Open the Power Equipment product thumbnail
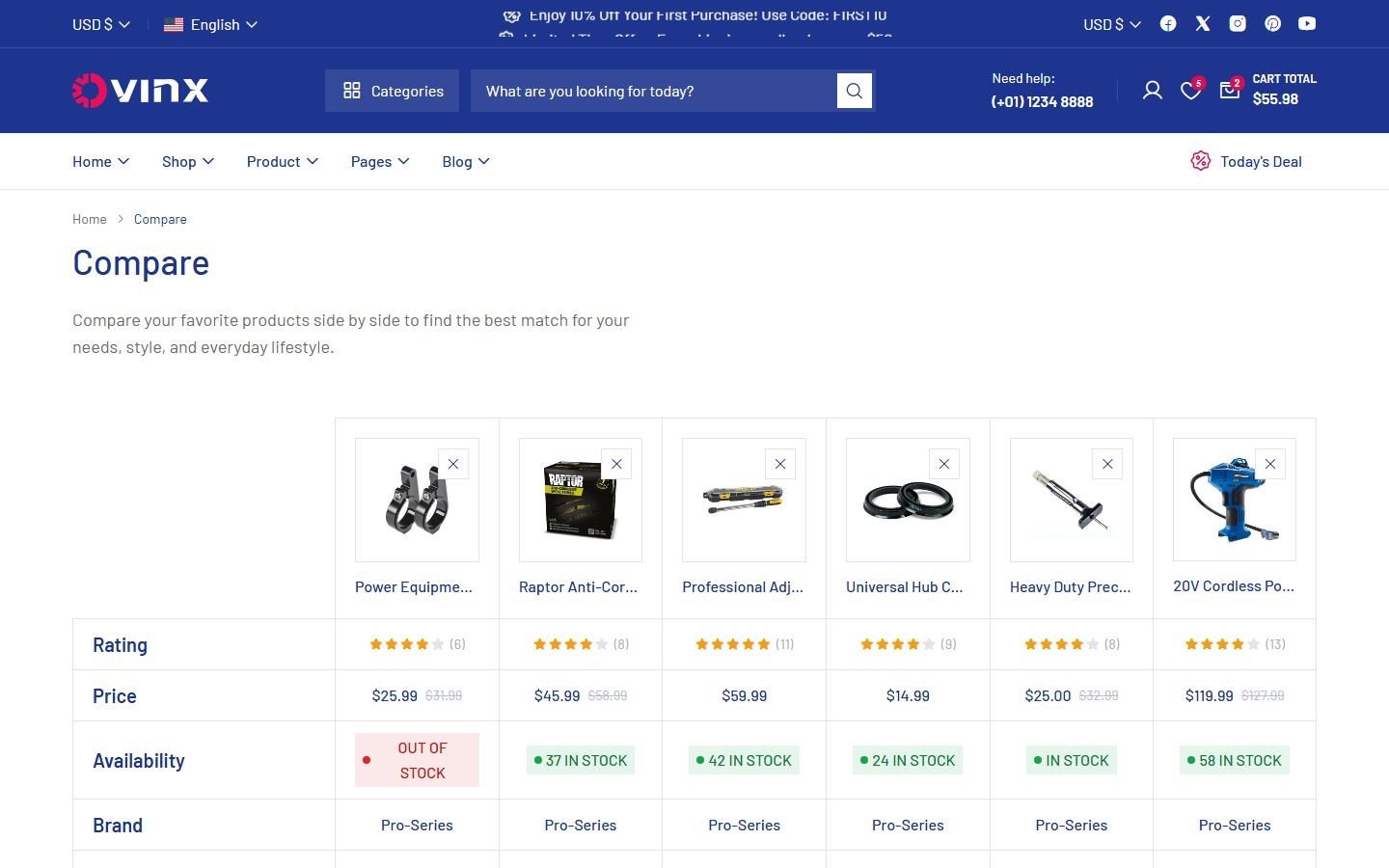1389x868 pixels. click(417, 500)
